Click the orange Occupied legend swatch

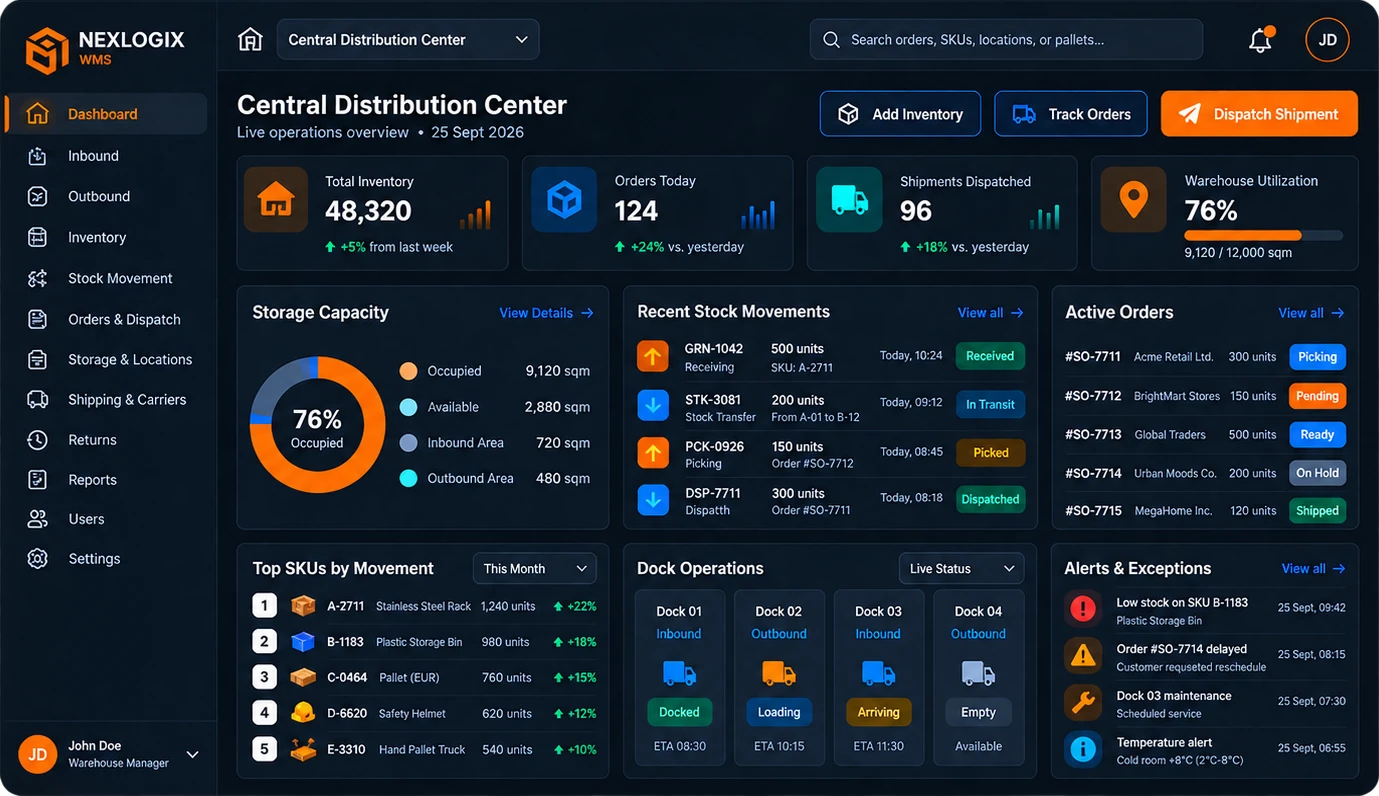pos(408,371)
